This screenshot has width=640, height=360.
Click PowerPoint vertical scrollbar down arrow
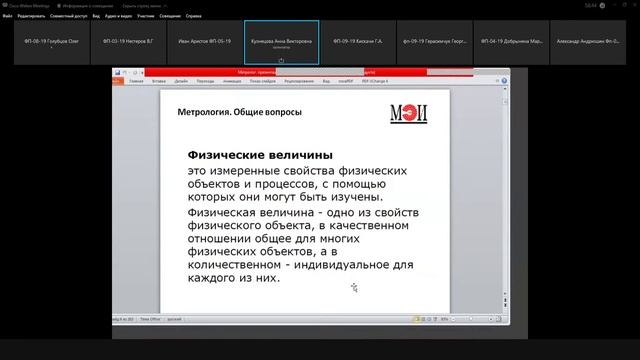pos(505,293)
